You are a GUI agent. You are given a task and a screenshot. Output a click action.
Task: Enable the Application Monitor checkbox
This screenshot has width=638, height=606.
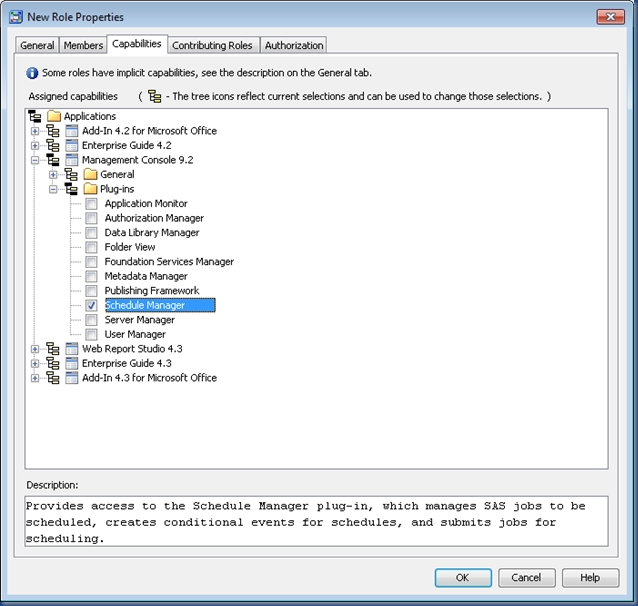[x=91, y=203]
